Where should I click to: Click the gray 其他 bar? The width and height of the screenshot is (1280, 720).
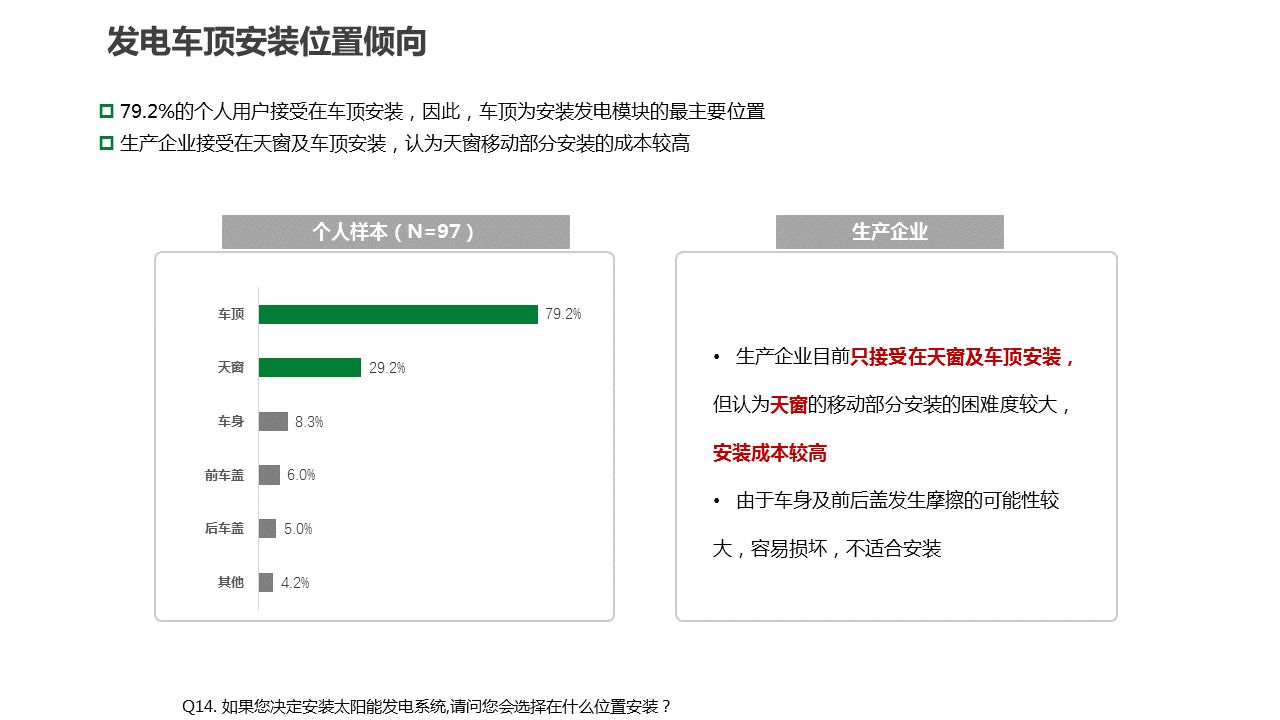(x=266, y=582)
